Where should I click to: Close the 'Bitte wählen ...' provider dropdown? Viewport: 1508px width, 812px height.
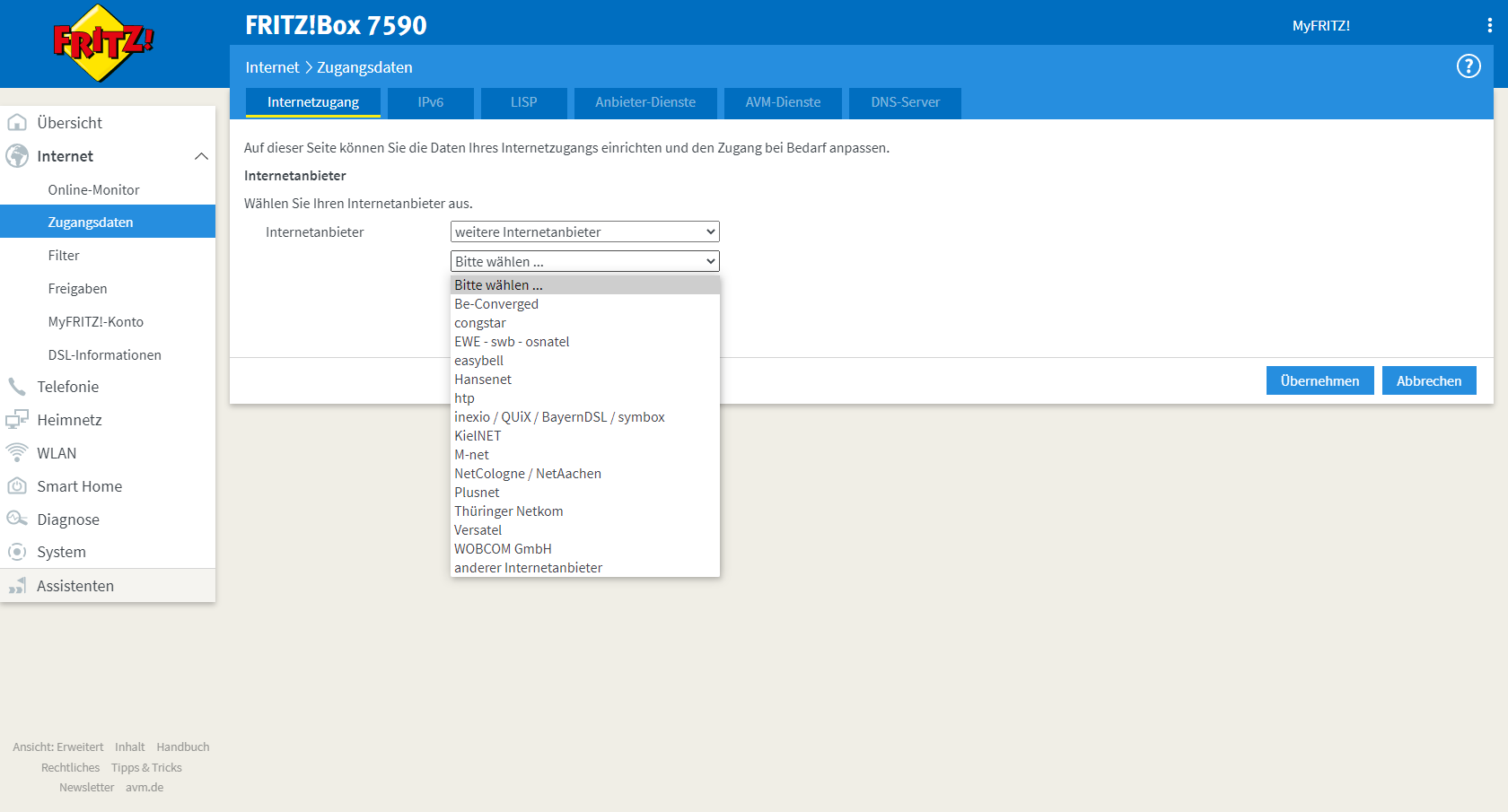585,261
